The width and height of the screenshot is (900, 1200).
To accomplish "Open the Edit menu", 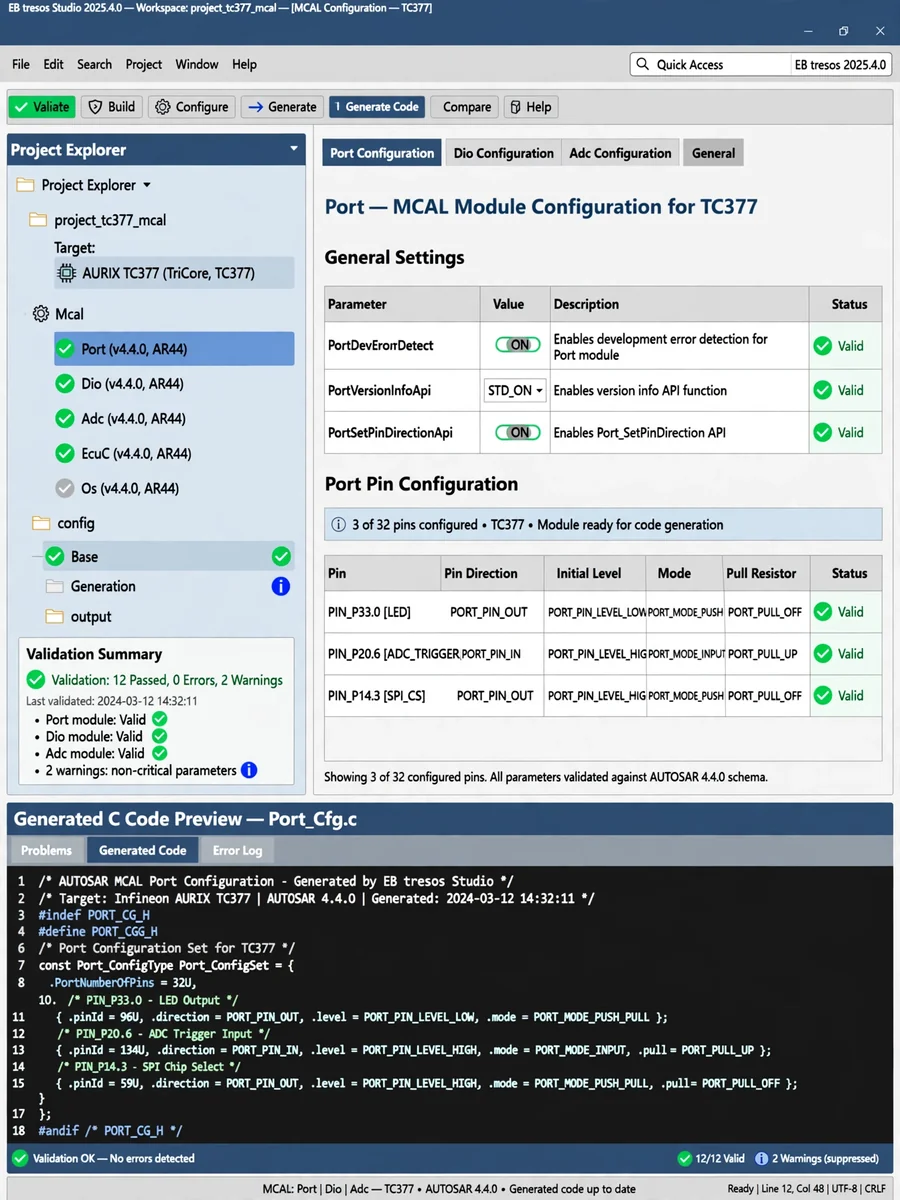I will [x=54, y=64].
